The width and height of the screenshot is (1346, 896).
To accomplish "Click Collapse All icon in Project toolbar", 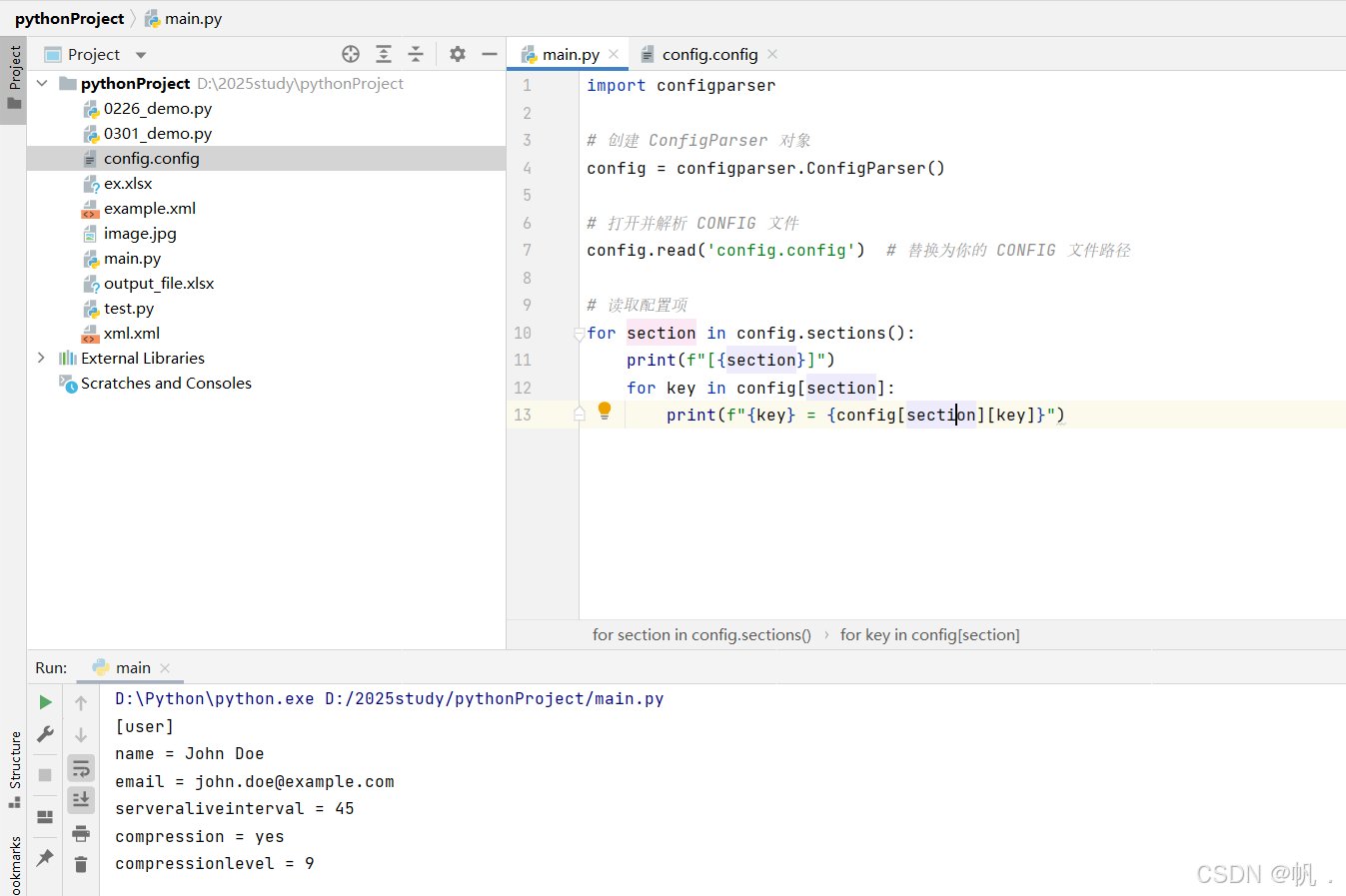I will click(416, 54).
